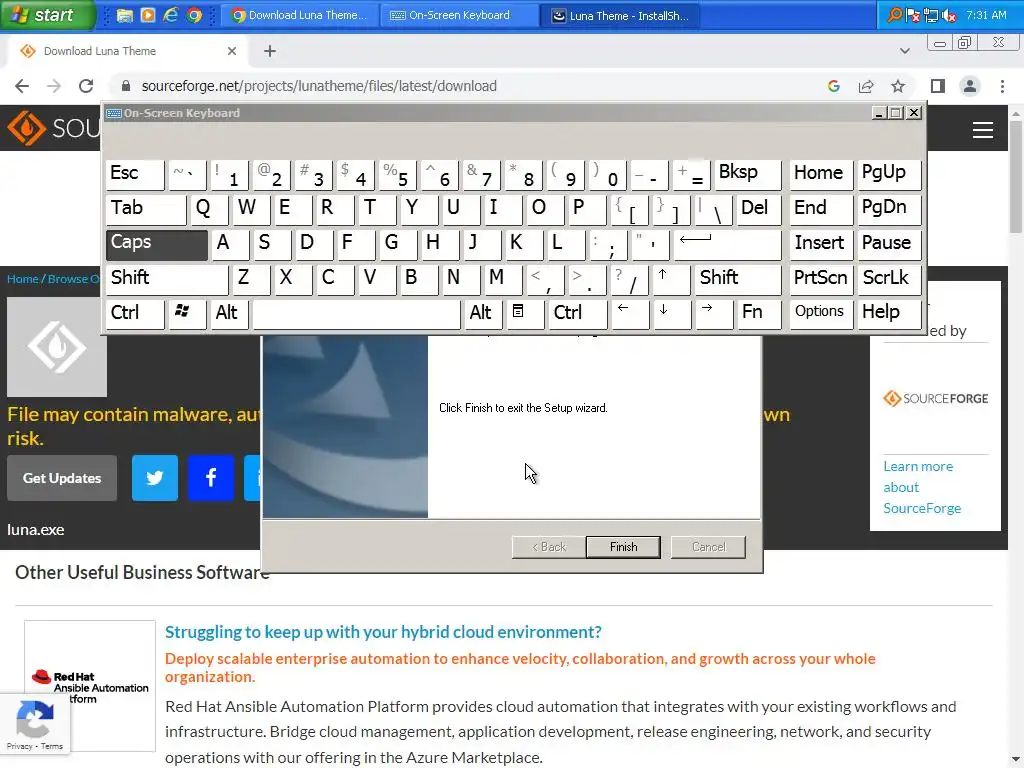This screenshot has width=1024, height=768.
Task: Click the Google icon in address bar
Action: click(x=833, y=86)
